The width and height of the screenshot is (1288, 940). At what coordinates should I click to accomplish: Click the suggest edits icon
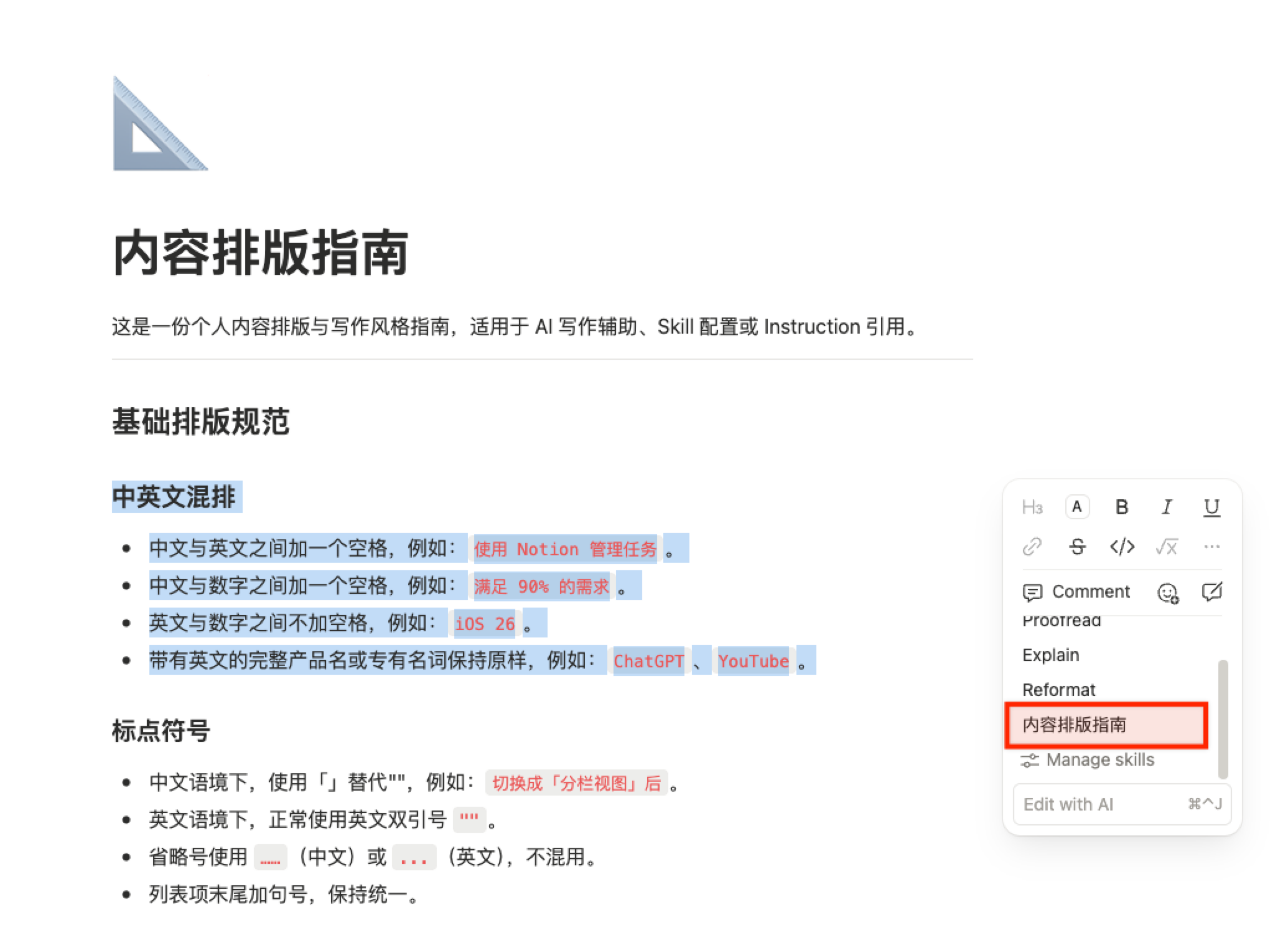(1211, 591)
